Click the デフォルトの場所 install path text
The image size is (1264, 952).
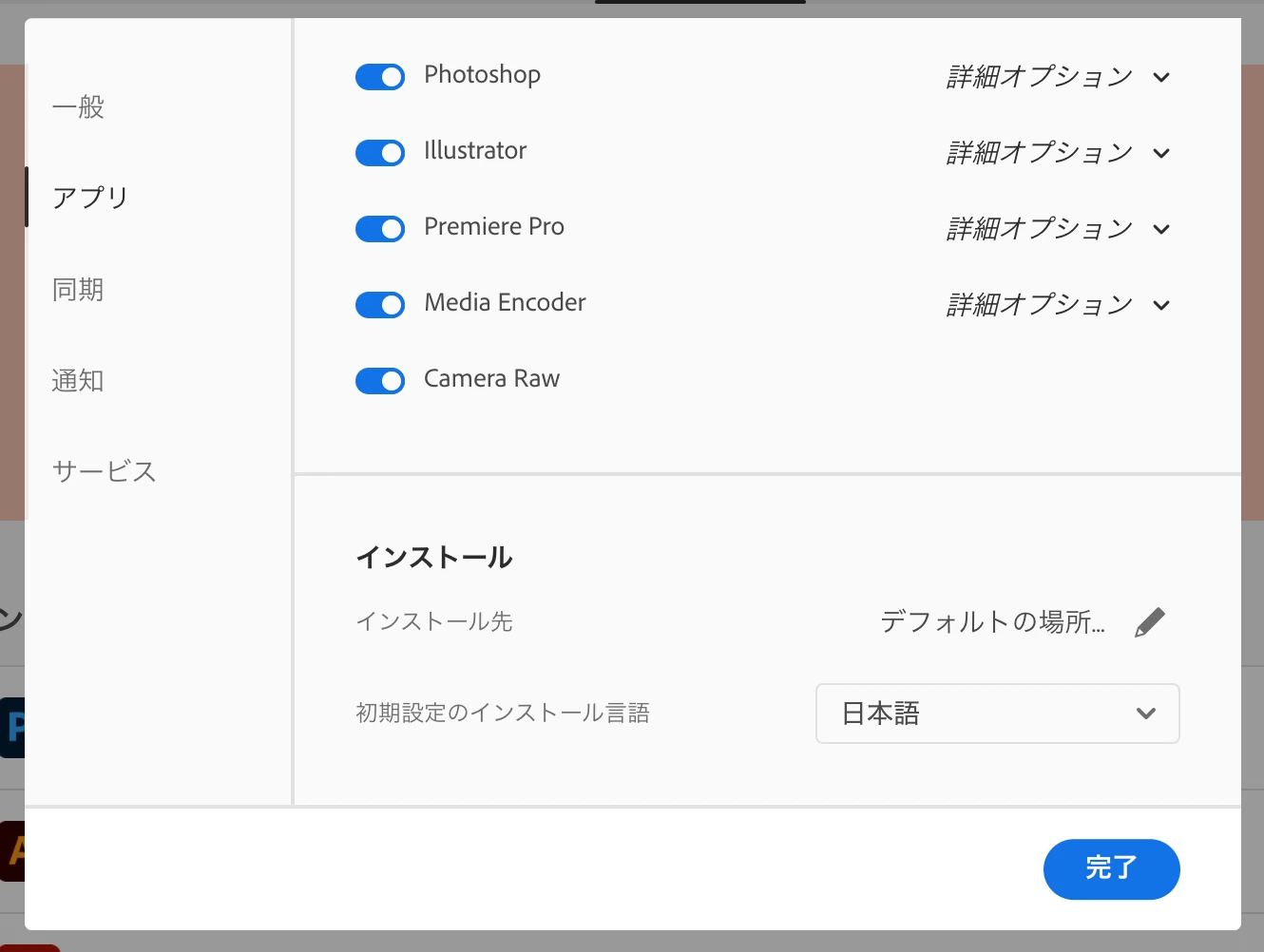(993, 622)
